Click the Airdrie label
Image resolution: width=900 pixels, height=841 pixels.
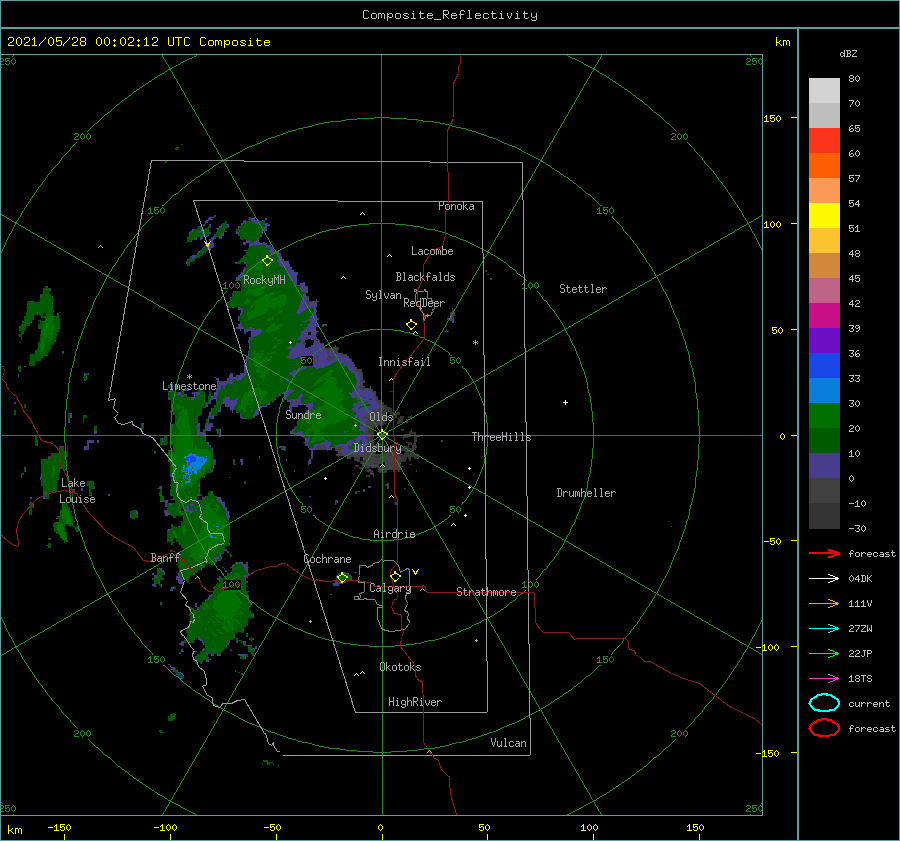tap(394, 534)
